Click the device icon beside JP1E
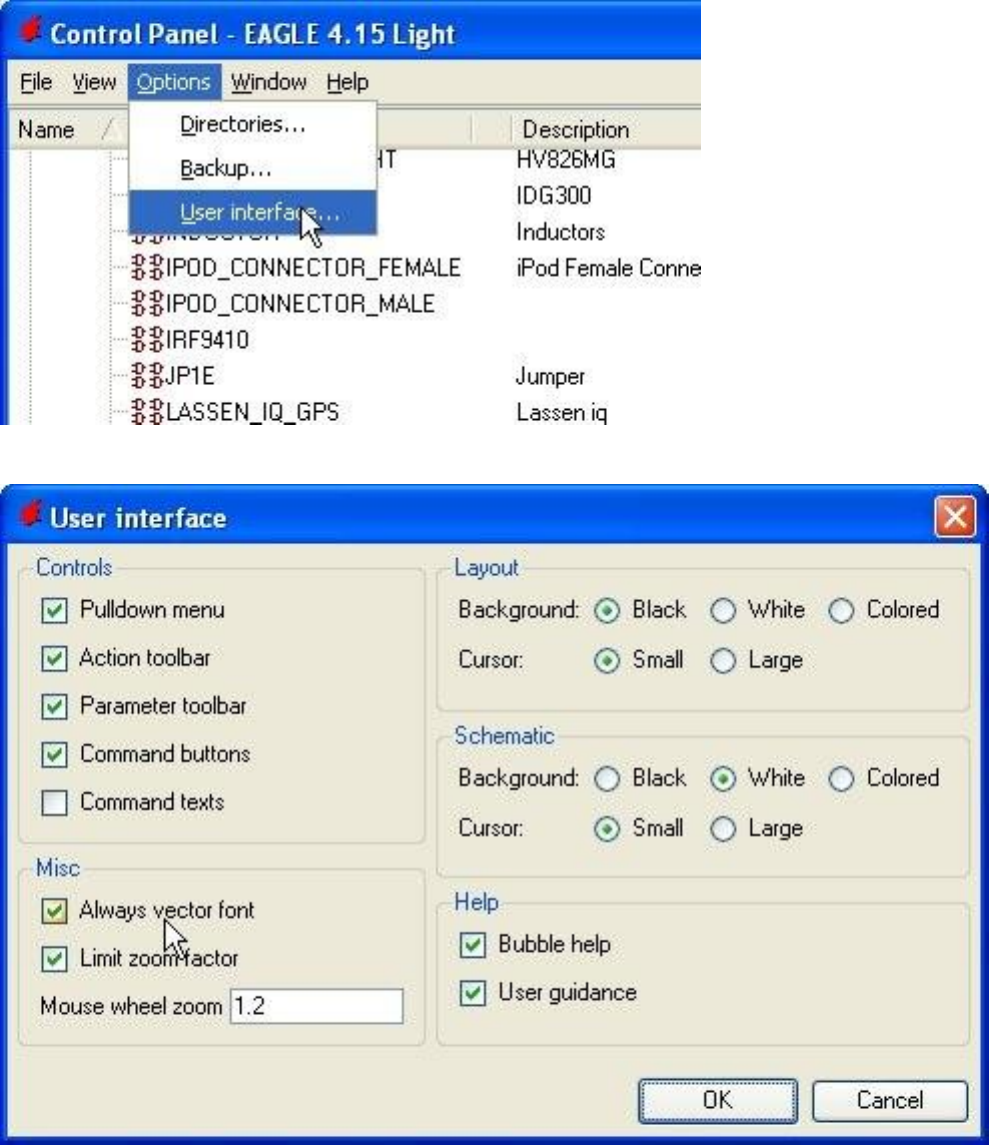 pos(148,376)
